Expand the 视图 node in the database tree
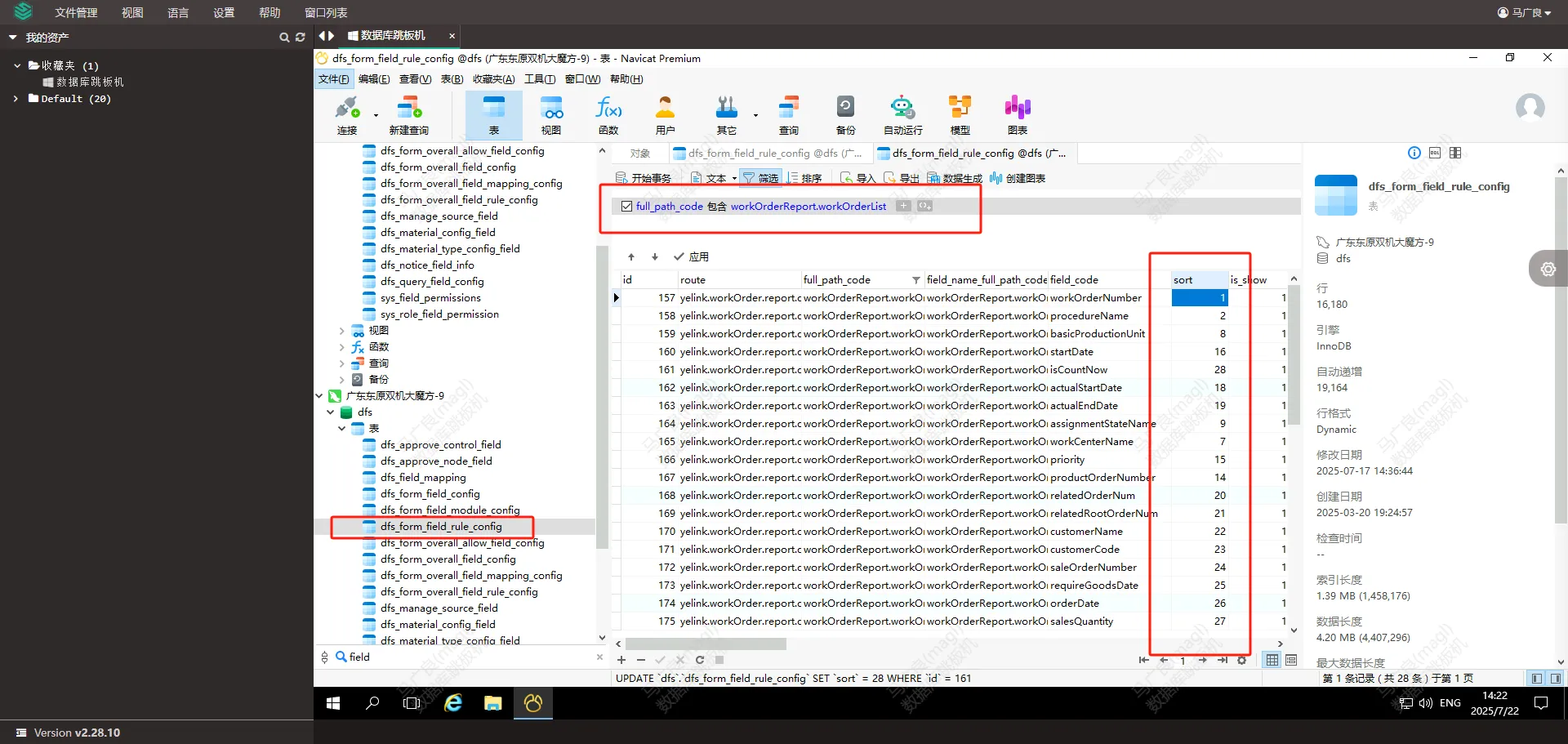 341,331
